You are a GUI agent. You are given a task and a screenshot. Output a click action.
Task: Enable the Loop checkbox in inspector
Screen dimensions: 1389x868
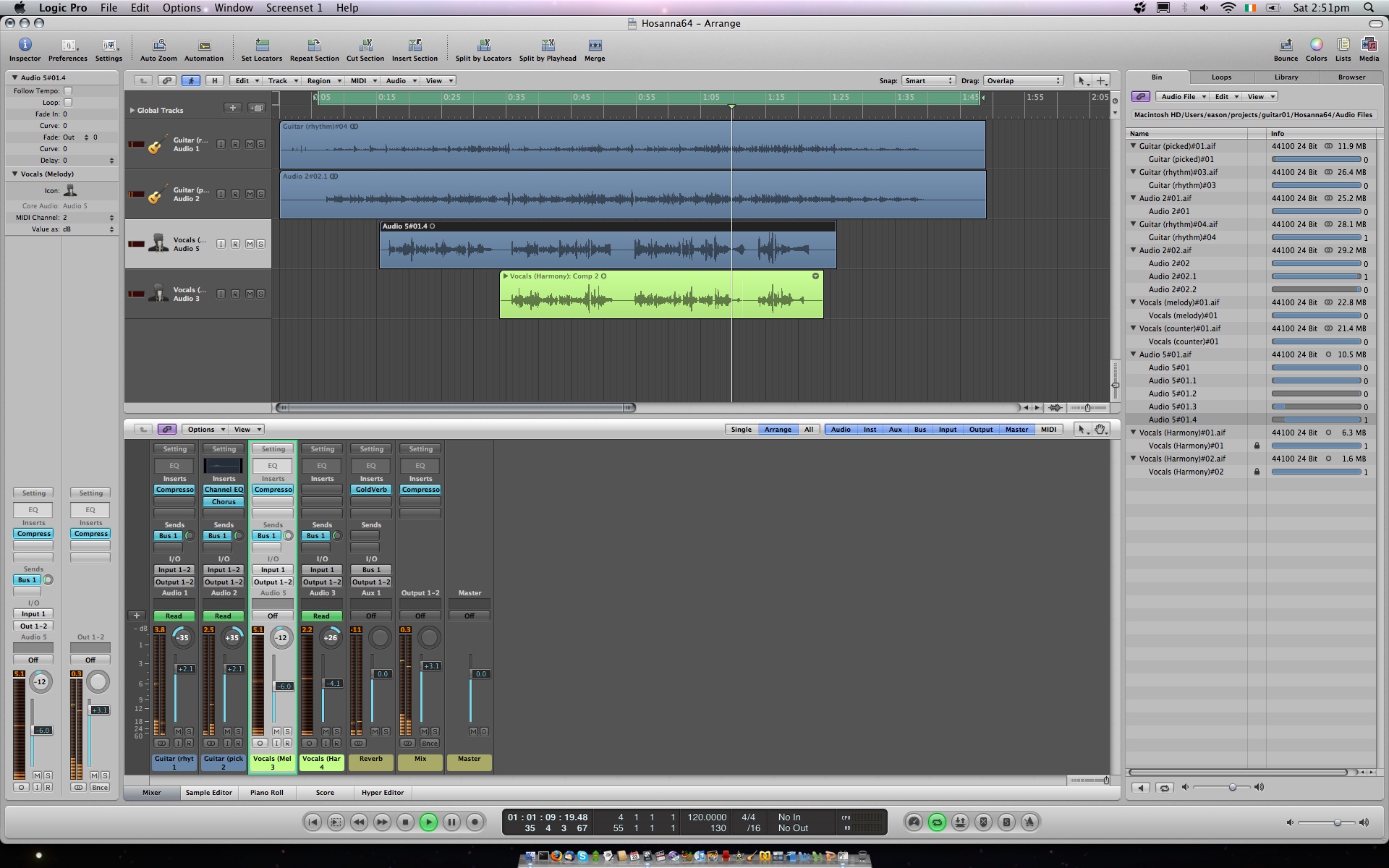tap(68, 103)
